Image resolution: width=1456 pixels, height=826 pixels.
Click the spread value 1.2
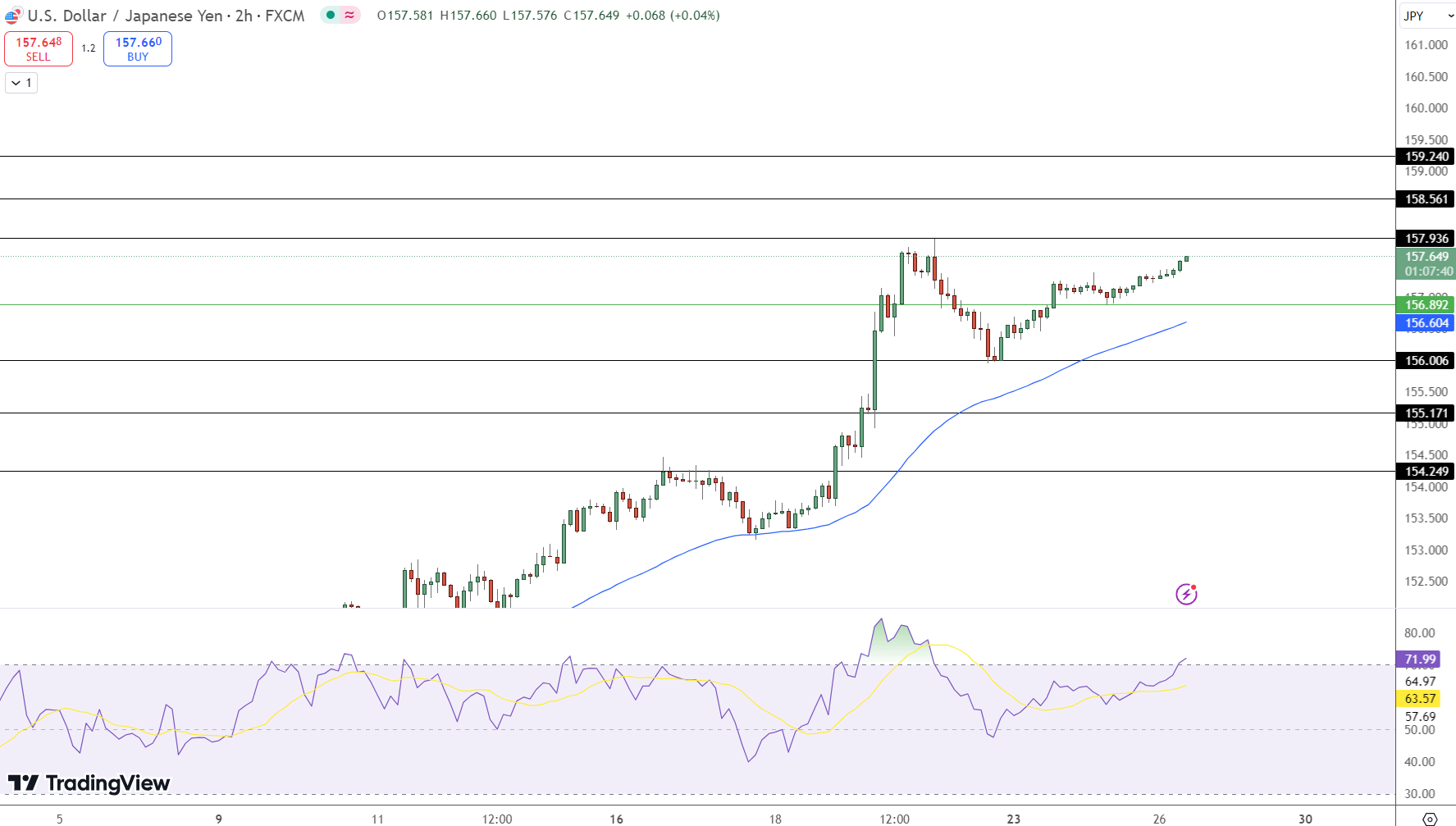[x=89, y=48]
